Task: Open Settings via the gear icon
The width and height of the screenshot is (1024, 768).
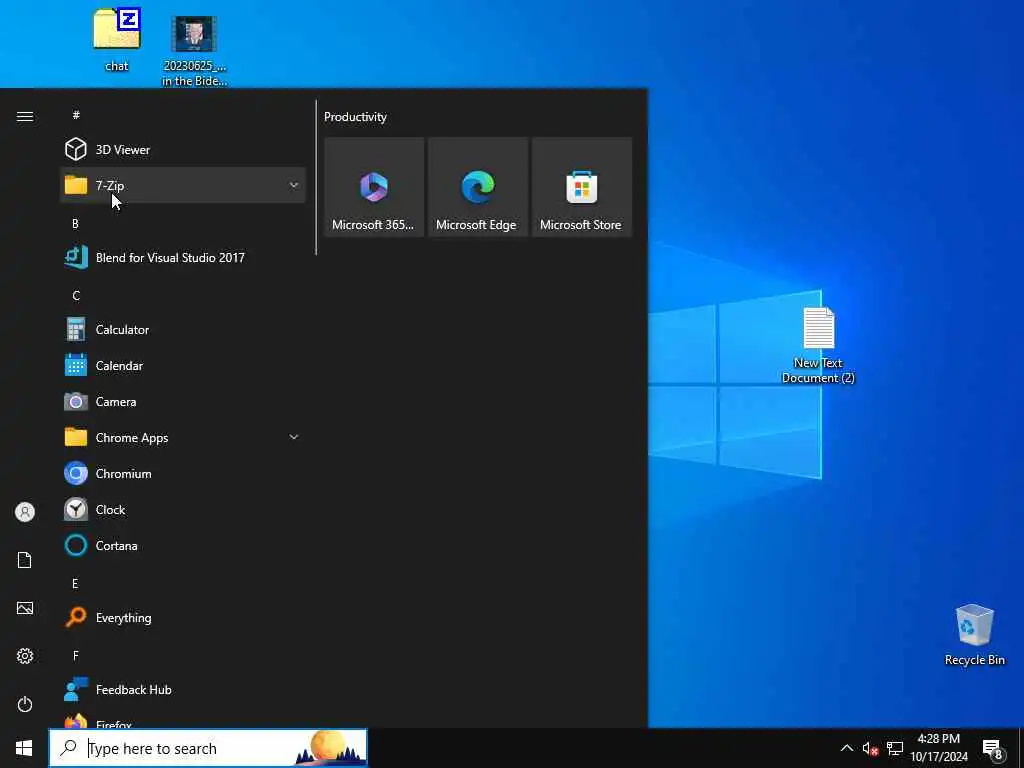Action: pyautogui.click(x=25, y=656)
